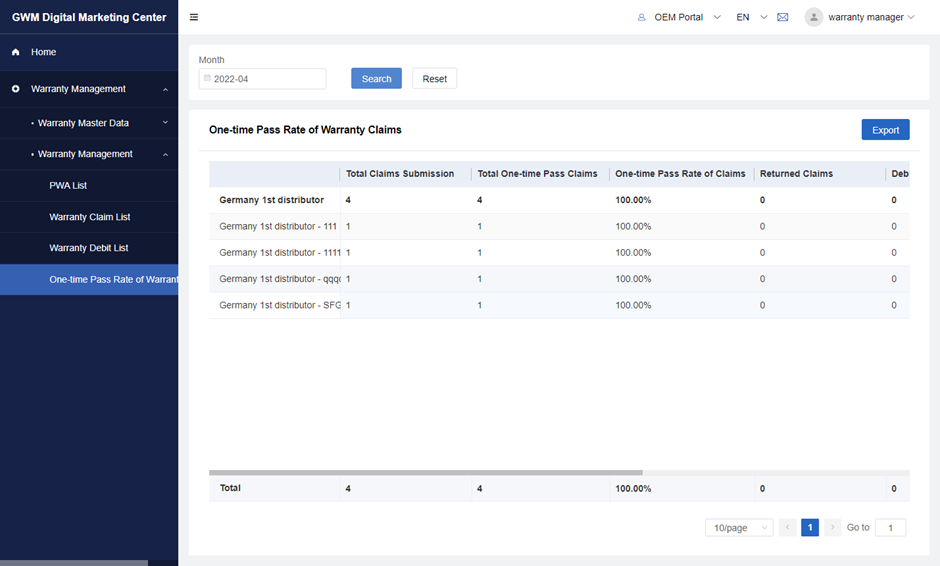Viewport: 940px width, 566px height.
Task: Open the EN language dropdown
Action: click(x=751, y=17)
